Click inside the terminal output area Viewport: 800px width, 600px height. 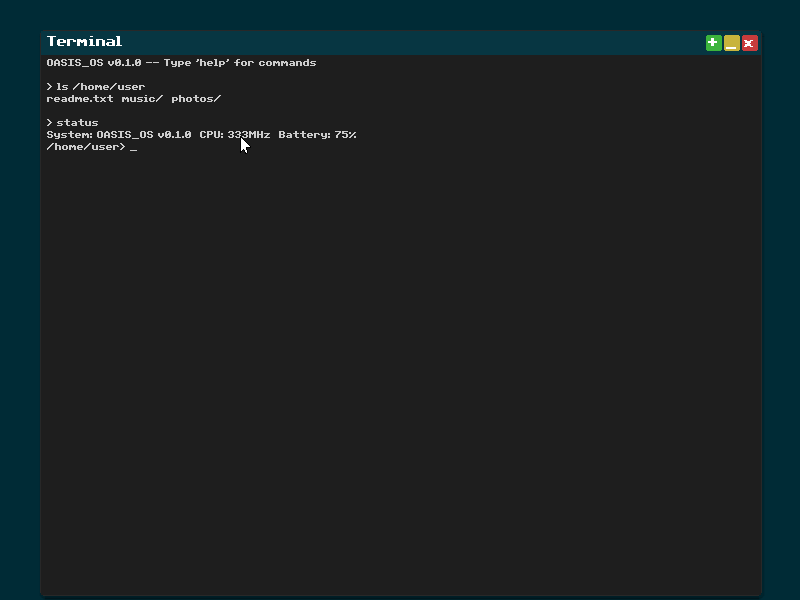[x=400, y=320]
